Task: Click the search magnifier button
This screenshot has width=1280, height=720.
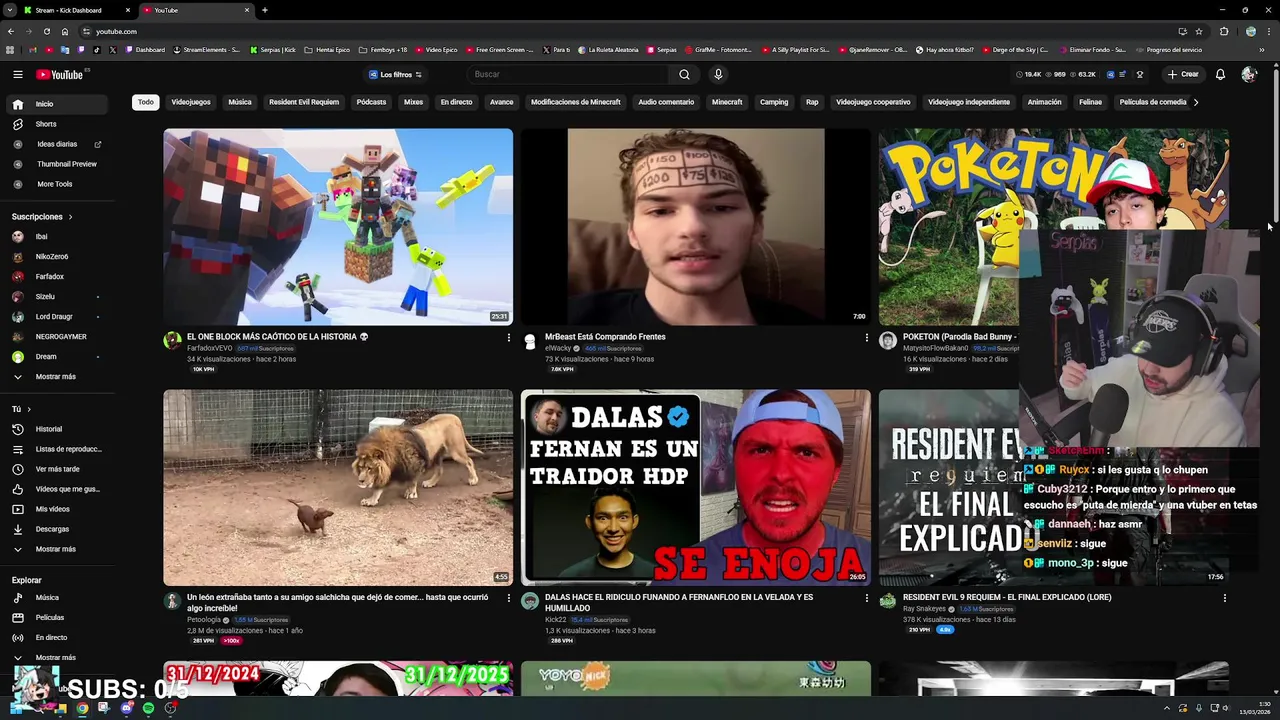Action: pos(684,74)
